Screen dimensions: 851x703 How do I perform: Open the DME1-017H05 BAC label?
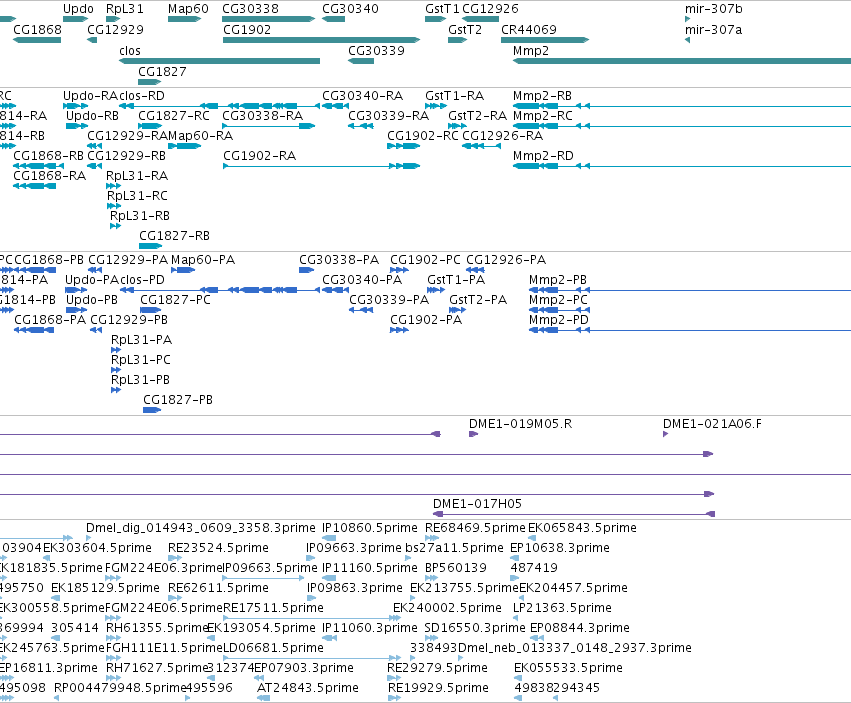point(478,503)
